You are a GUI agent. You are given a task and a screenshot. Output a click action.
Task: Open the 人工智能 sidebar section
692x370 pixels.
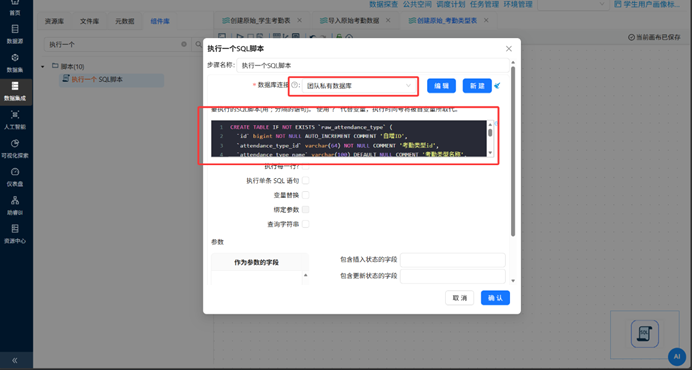15,120
